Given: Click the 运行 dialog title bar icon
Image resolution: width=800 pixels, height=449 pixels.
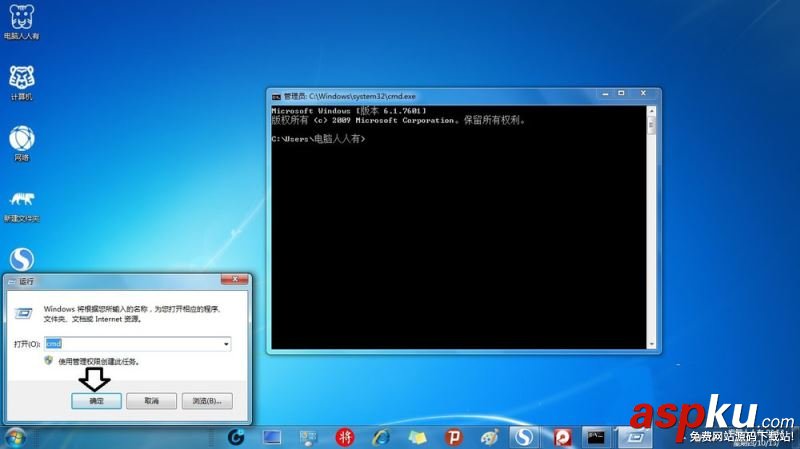Looking at the screenshot, I should [12, 282].
